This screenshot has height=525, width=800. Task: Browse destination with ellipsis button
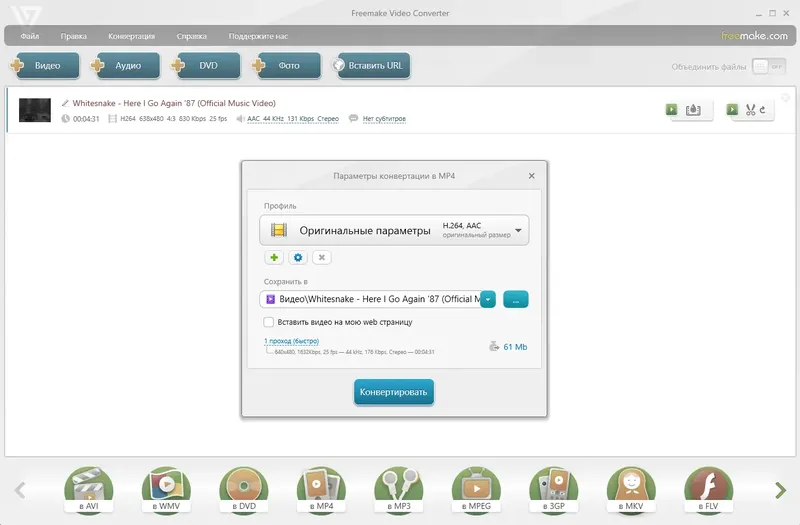tap(515, 299)
